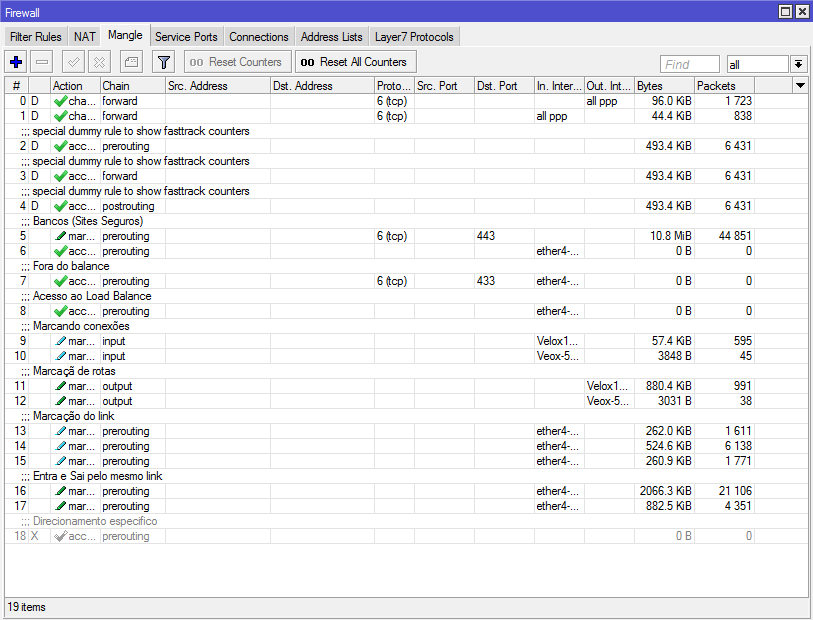Disable selected rule with X icon
This screenshot has width=813, height=620.
(99, 62)
